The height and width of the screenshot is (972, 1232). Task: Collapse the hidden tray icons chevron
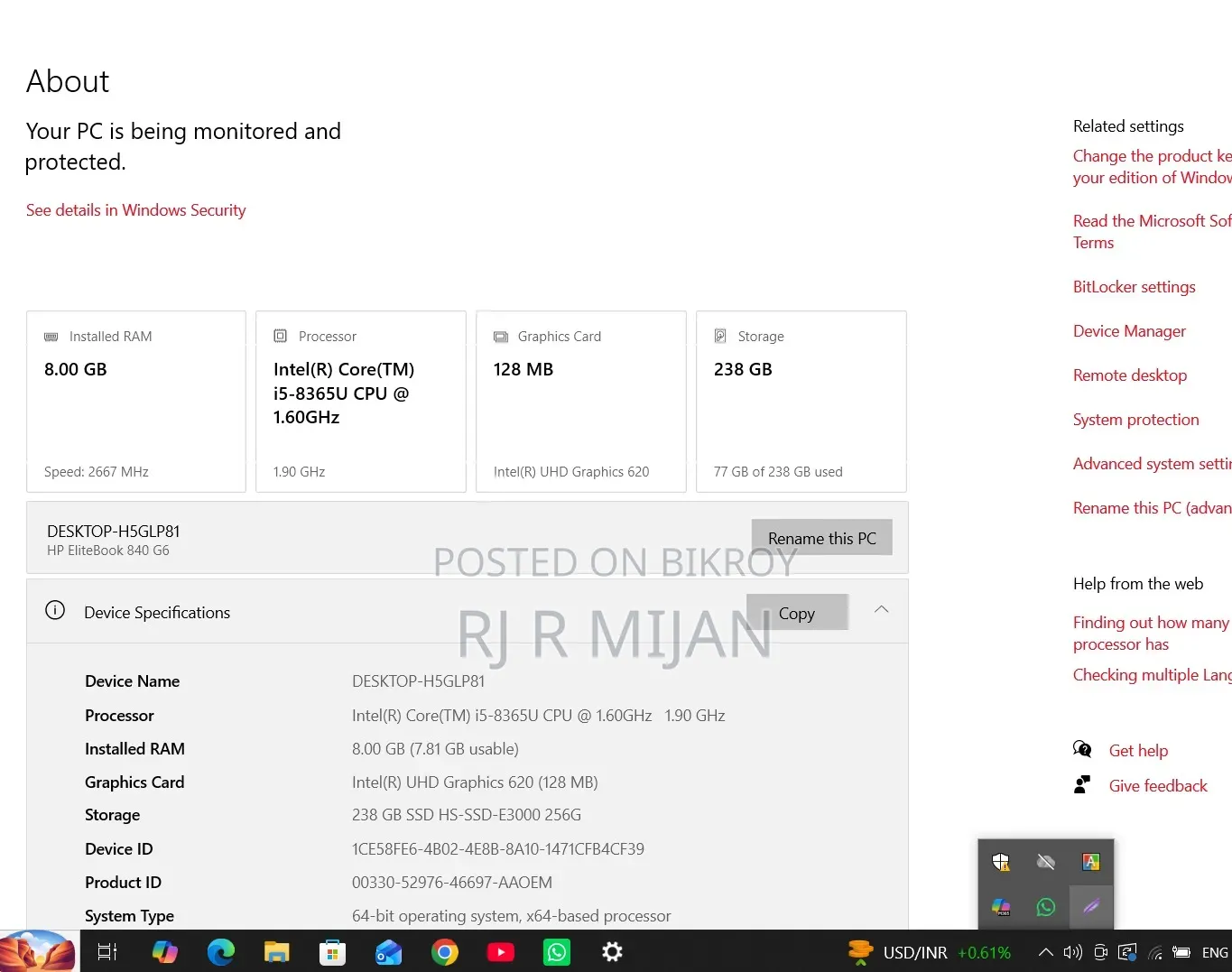pyautogui.click(x=1045, y=952)
